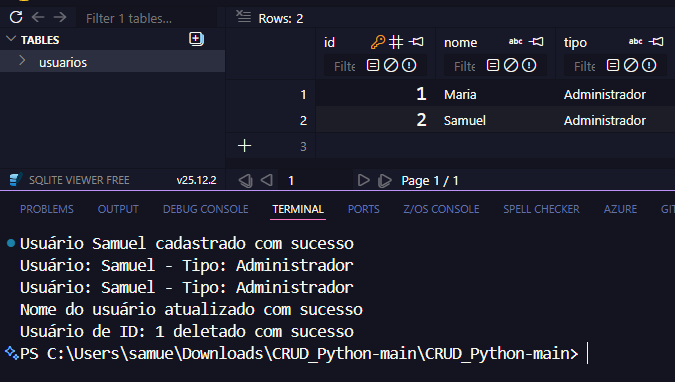Go to first page
675x382 pixels.
(x=245, y=180)
